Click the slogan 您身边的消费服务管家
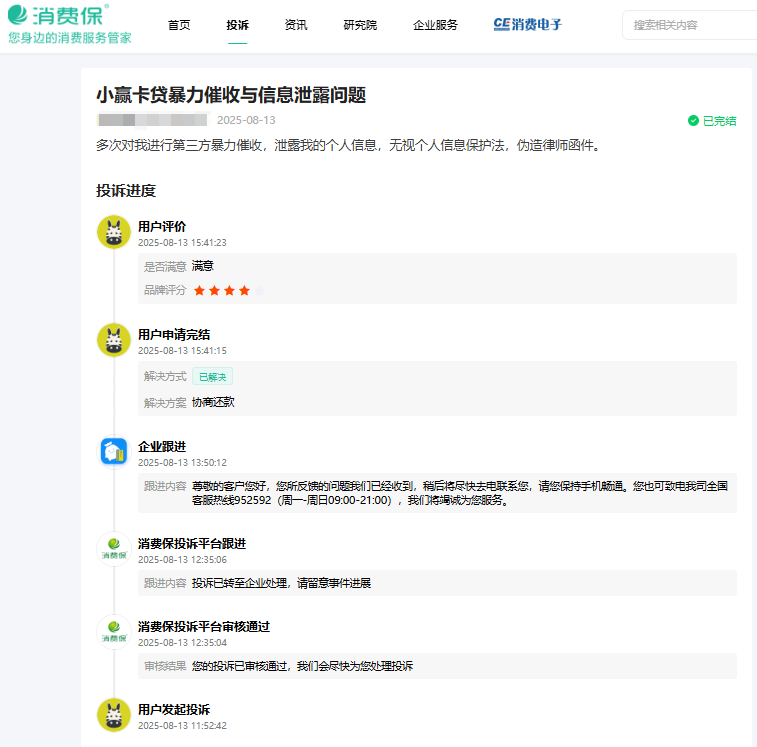The width and height of the screenshot is (757, 747). coord(70,38)
